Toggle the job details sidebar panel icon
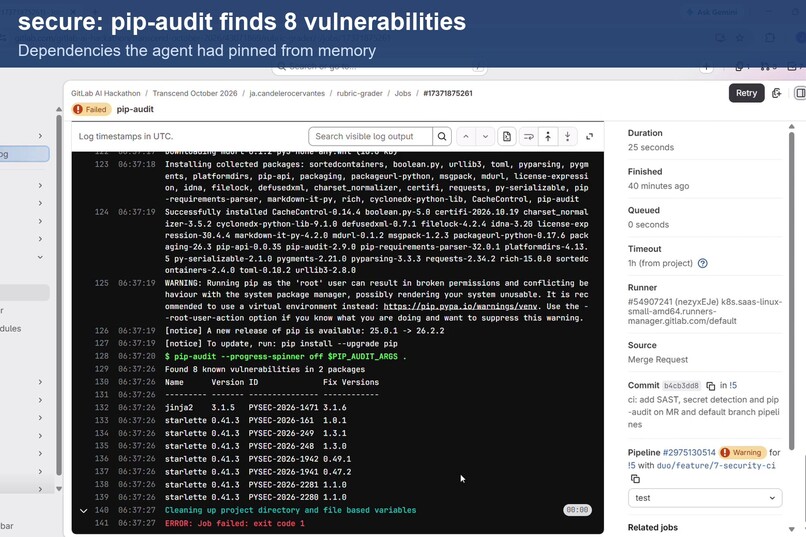 [x=800, y=93]
